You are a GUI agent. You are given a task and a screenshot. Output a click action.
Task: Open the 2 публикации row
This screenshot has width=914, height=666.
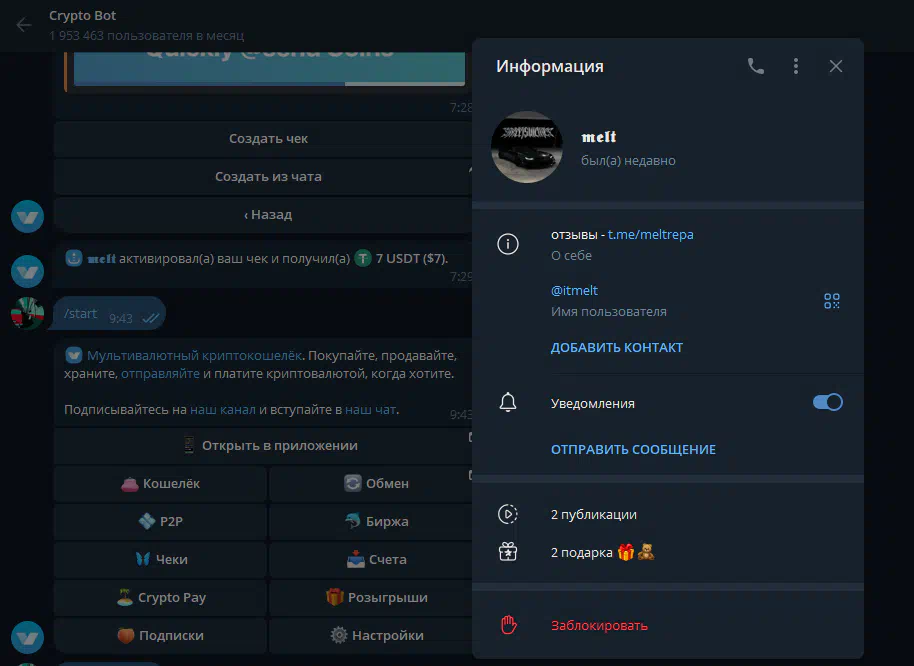[x=667, y=515]
